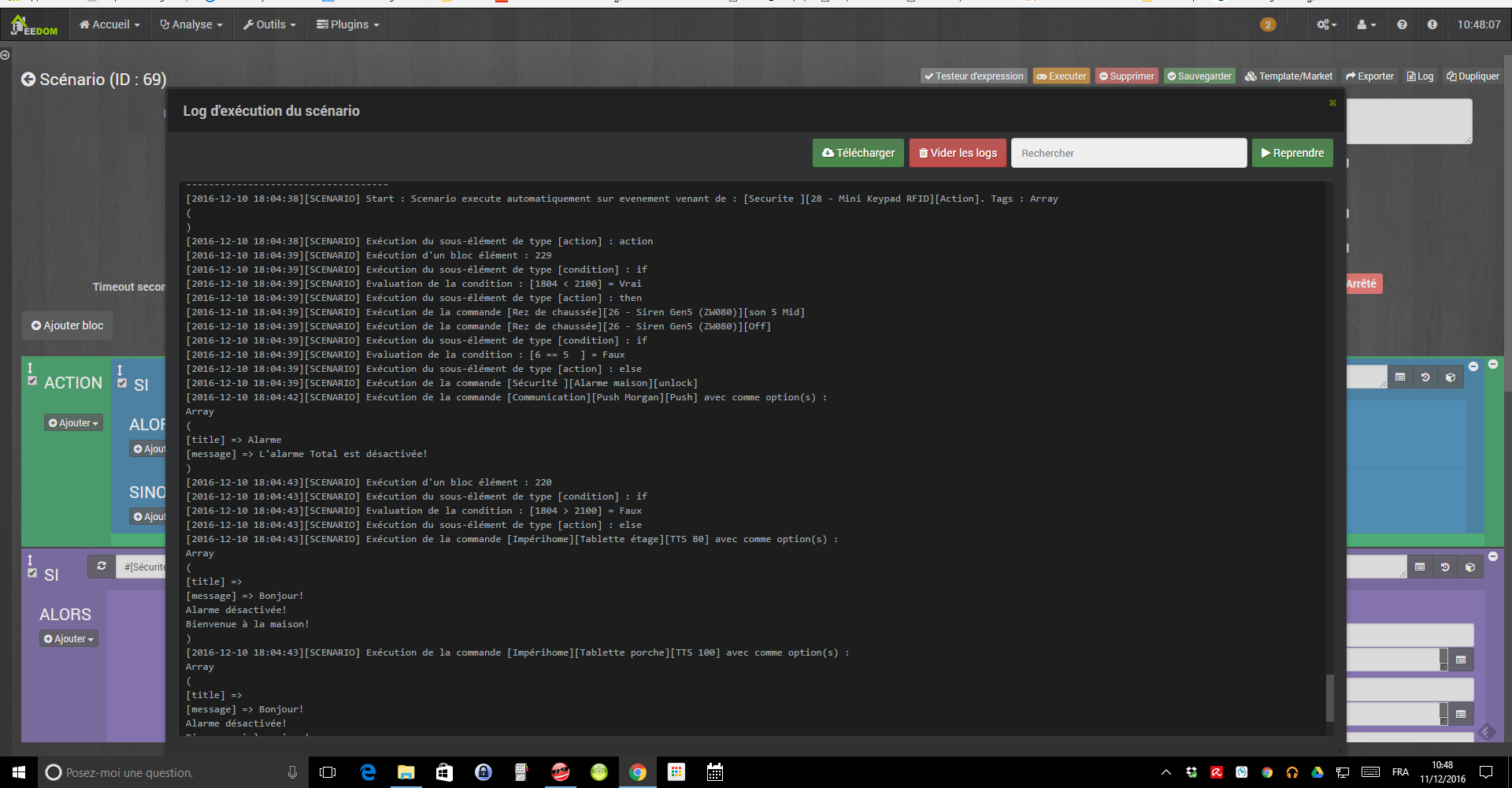The image size is (1512, 788).
Task: Go back using the arrow beside Scénario title
Action: [x=28, y=80]
